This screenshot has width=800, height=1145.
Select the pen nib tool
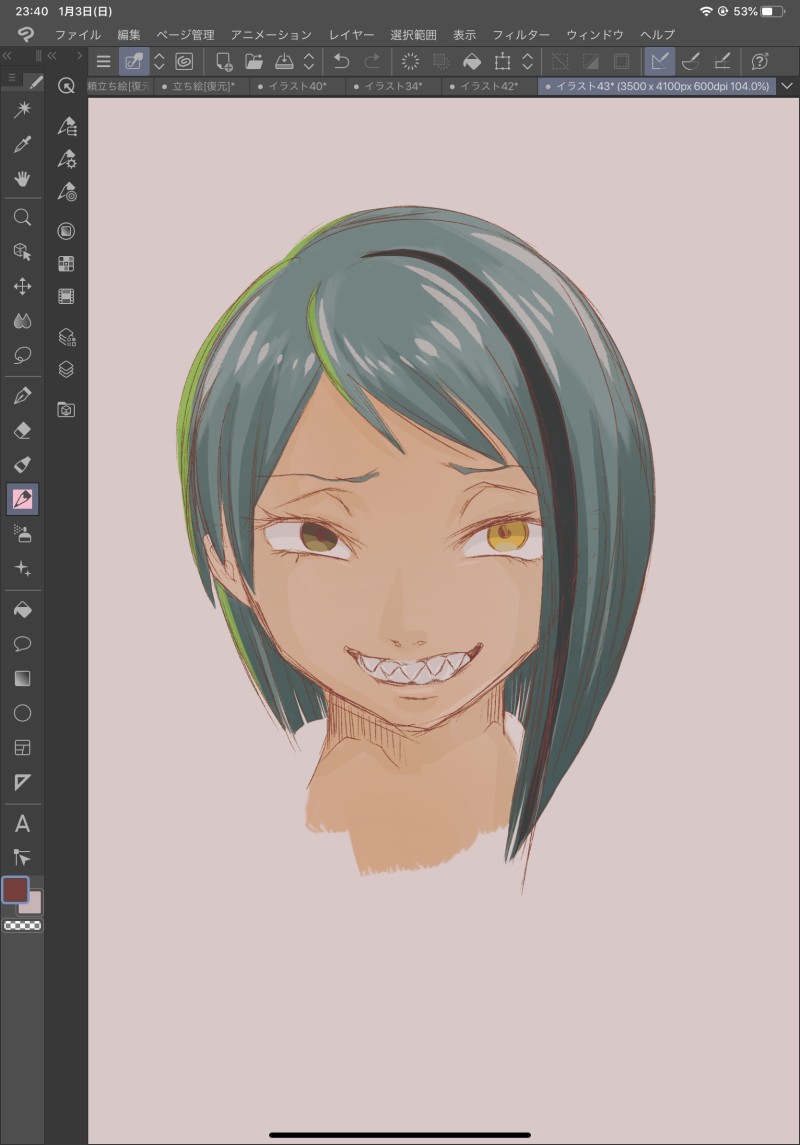(x=23, y=396)
